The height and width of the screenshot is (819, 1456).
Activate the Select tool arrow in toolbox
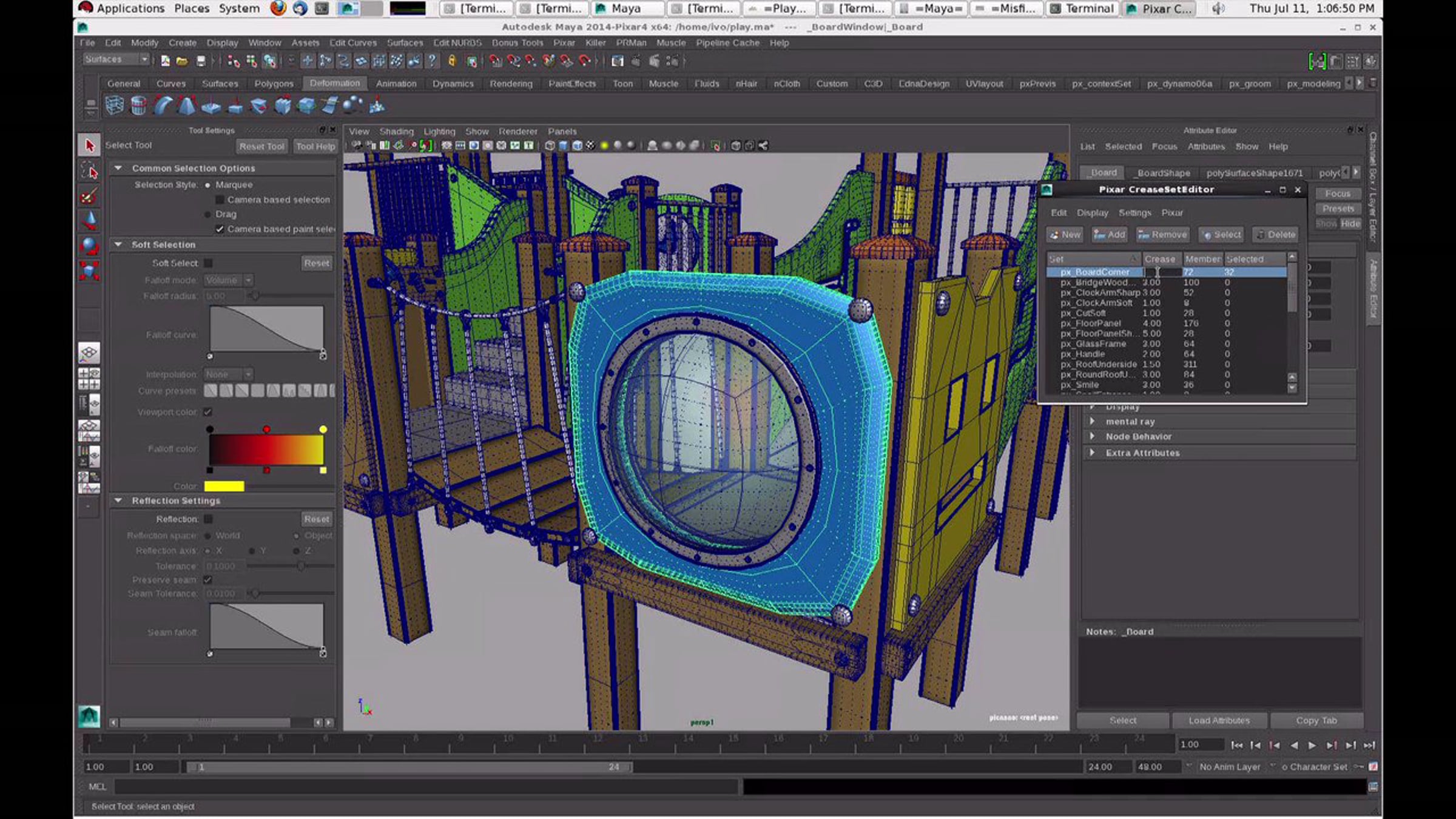(x=90, y=146)
